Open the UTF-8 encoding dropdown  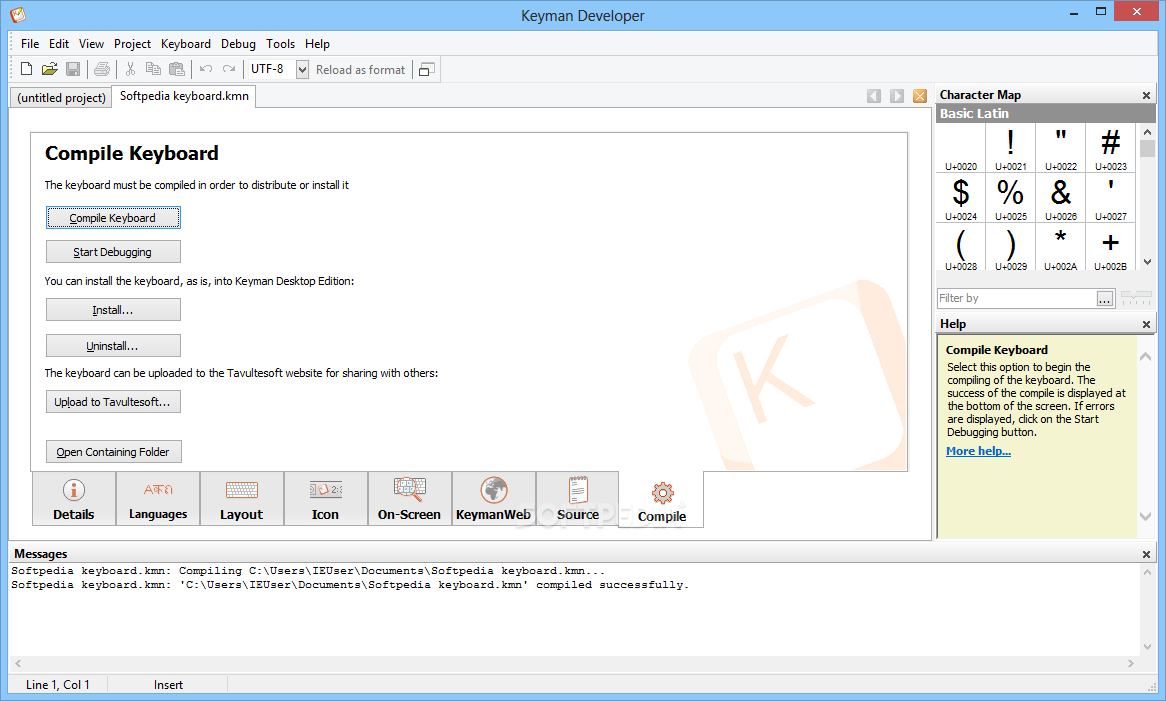click(x=302, y=69)
